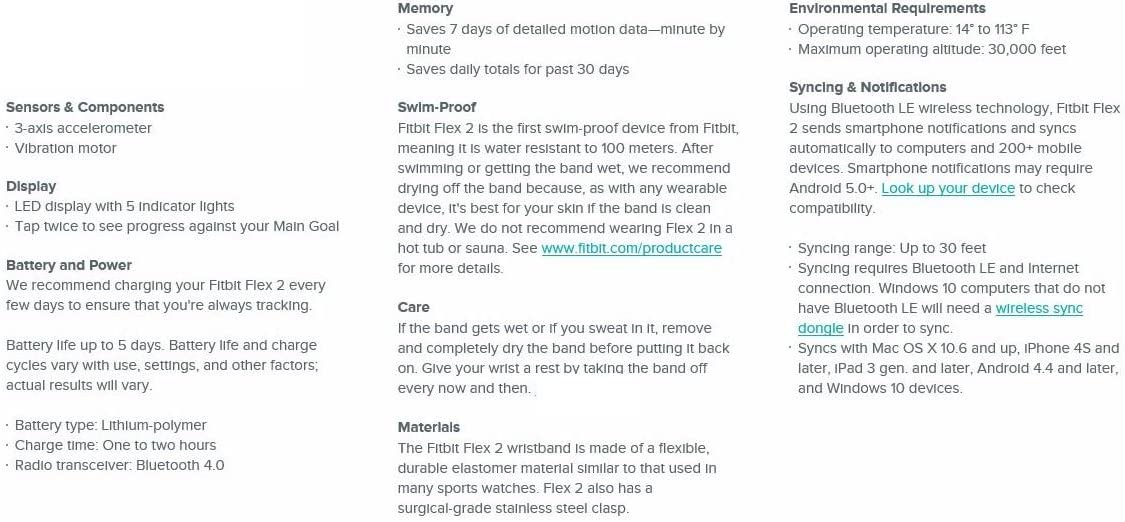Image resolution: width=1125 pixels, height=522 pixels.
Task: Click the "LED display with 5 indicator lights" line
Action: (124, 206)
